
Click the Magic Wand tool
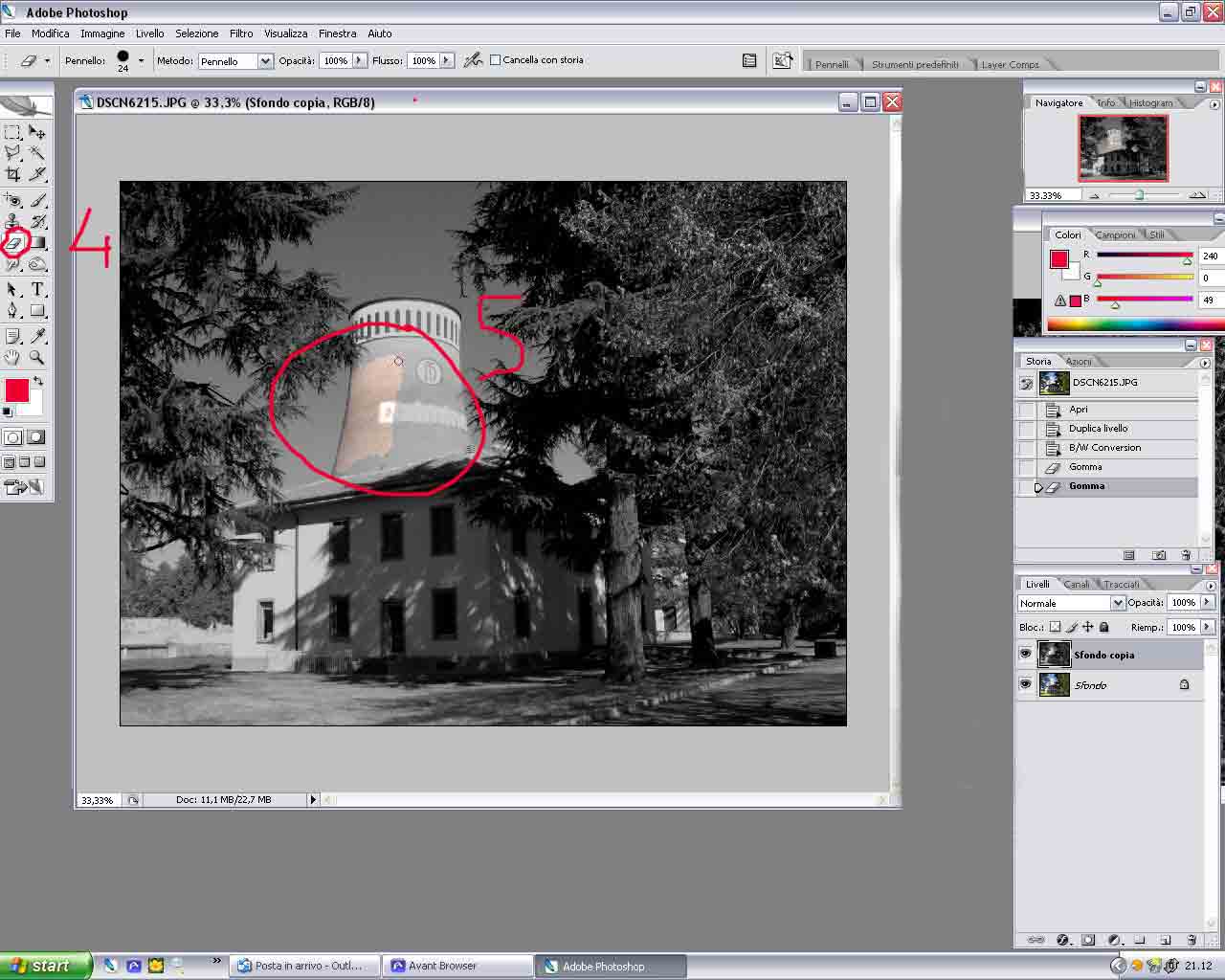pyautogui.click(x=37, y=153)
